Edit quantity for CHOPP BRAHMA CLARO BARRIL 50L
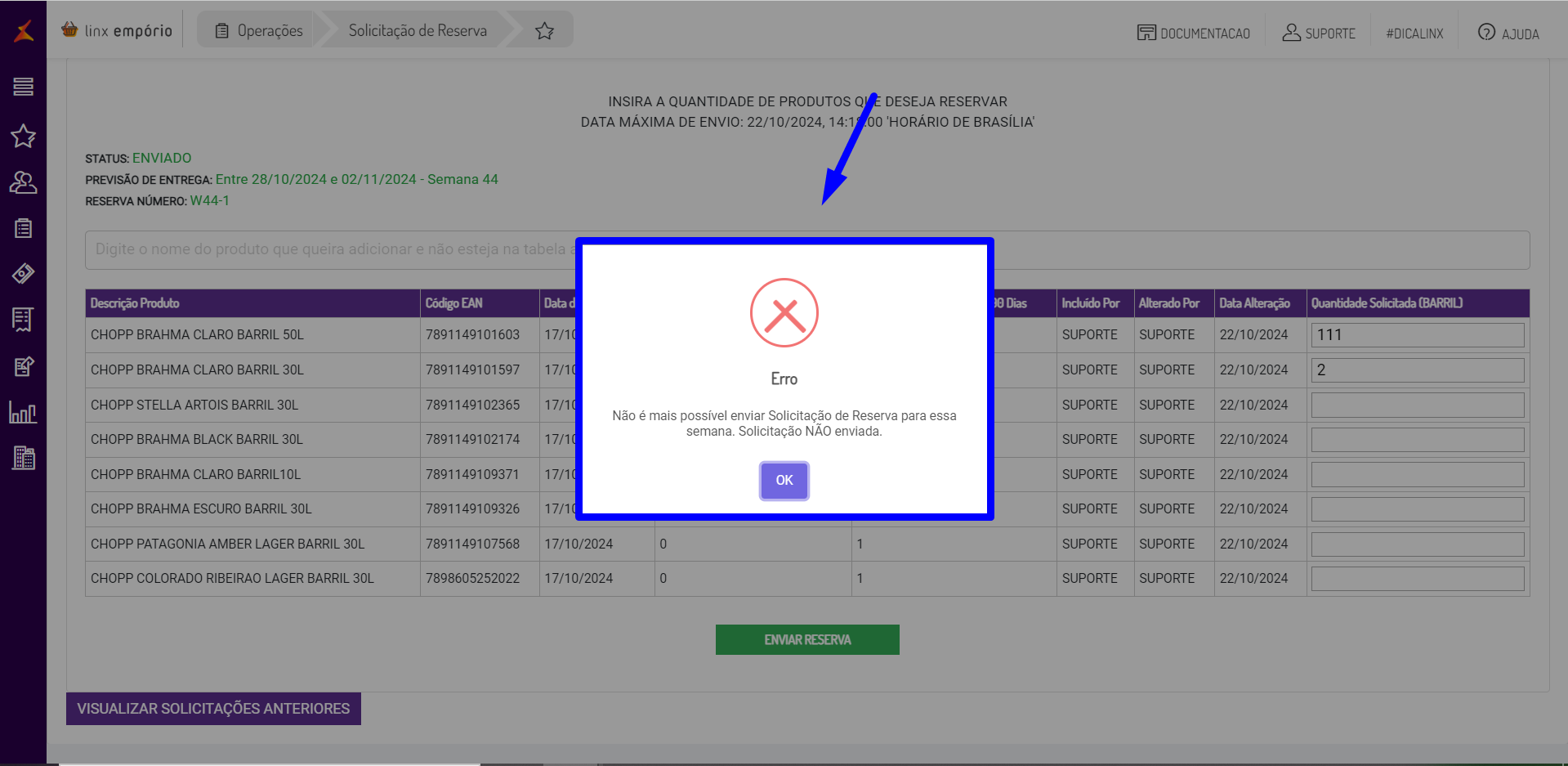The image size is (1568, 766). 1418,335
